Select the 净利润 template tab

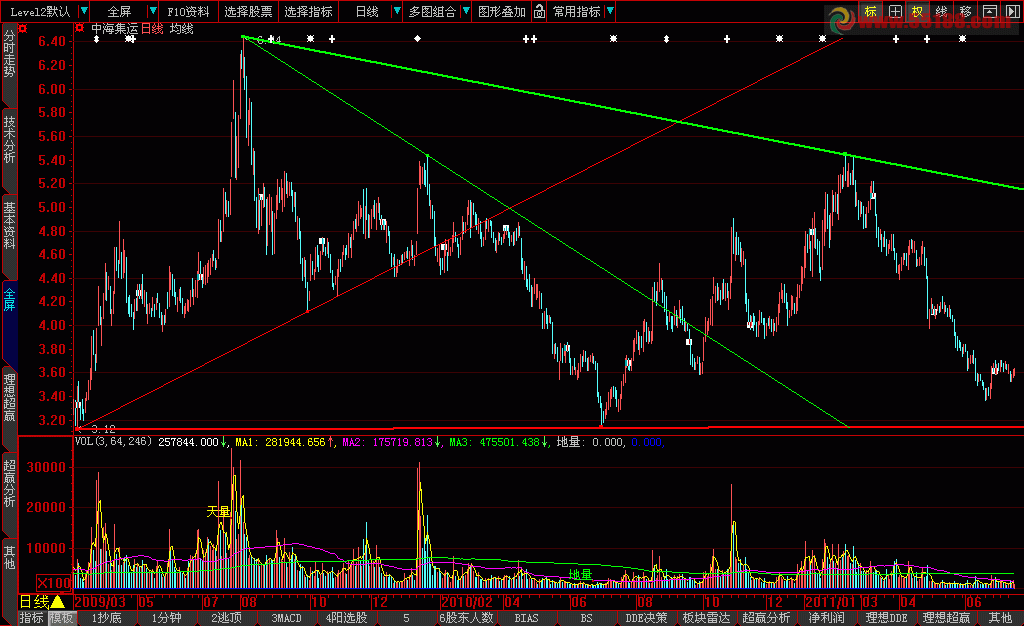[826, 618]
